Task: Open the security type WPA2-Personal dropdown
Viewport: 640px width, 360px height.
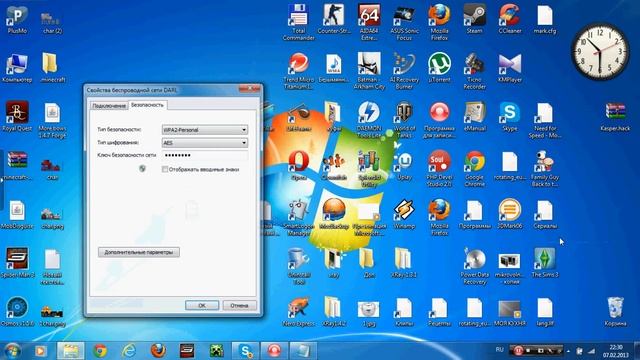Action: click(204, 130)
